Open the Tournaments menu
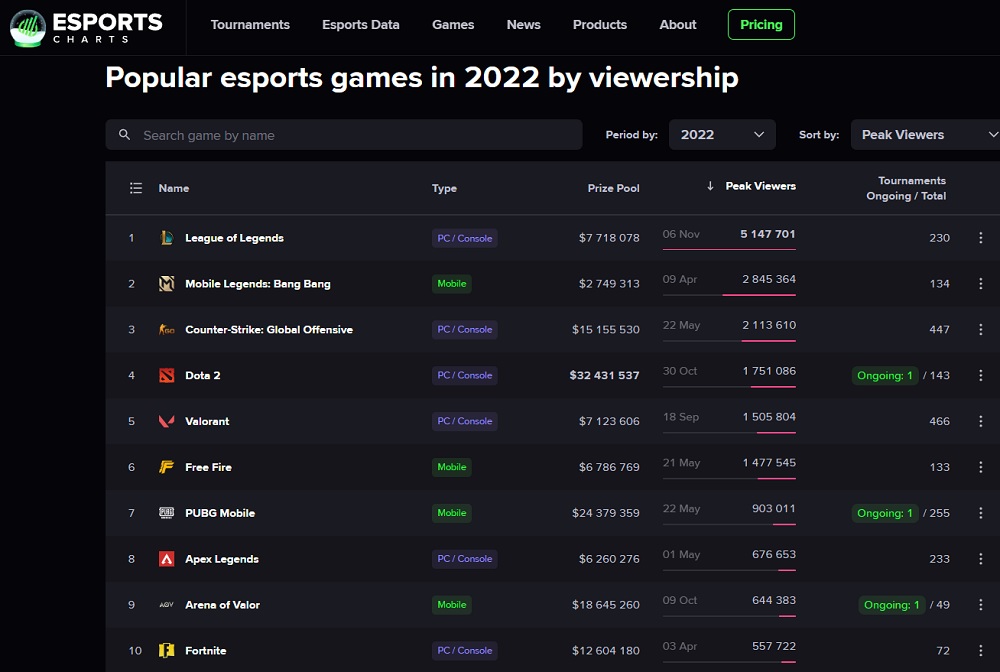This screenshot has height=672, width=1000. click(250, 25)
